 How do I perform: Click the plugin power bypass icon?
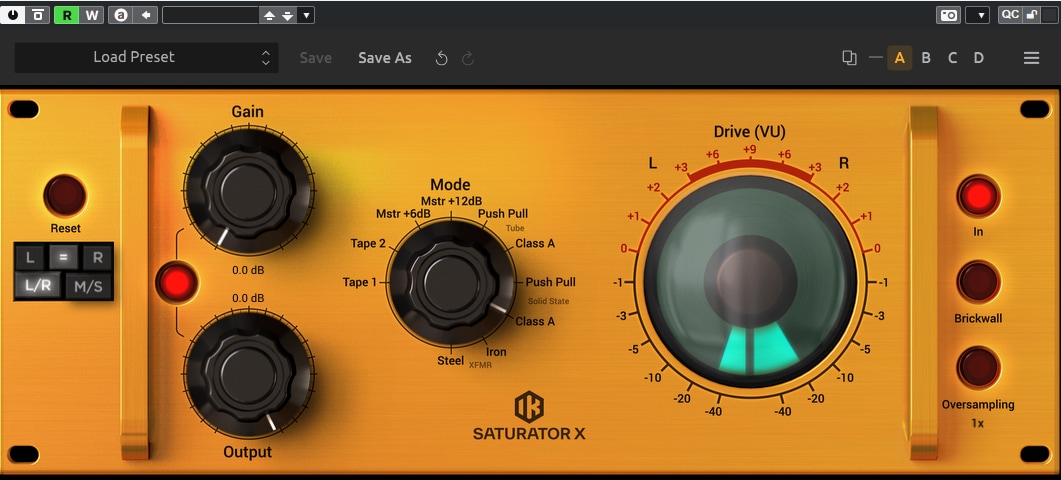click(x=13, y=14)
